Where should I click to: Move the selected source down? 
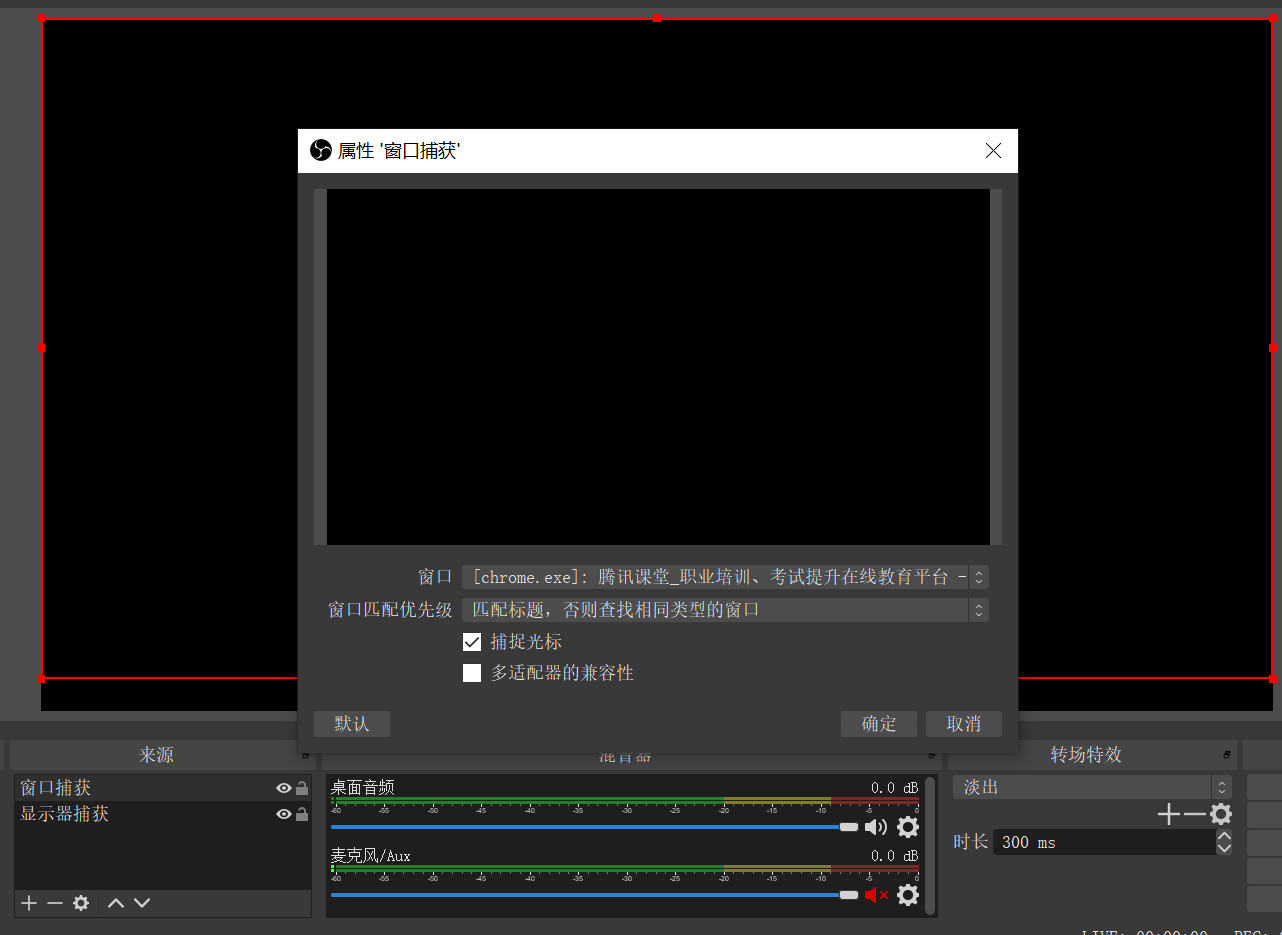tap(142, 903)
